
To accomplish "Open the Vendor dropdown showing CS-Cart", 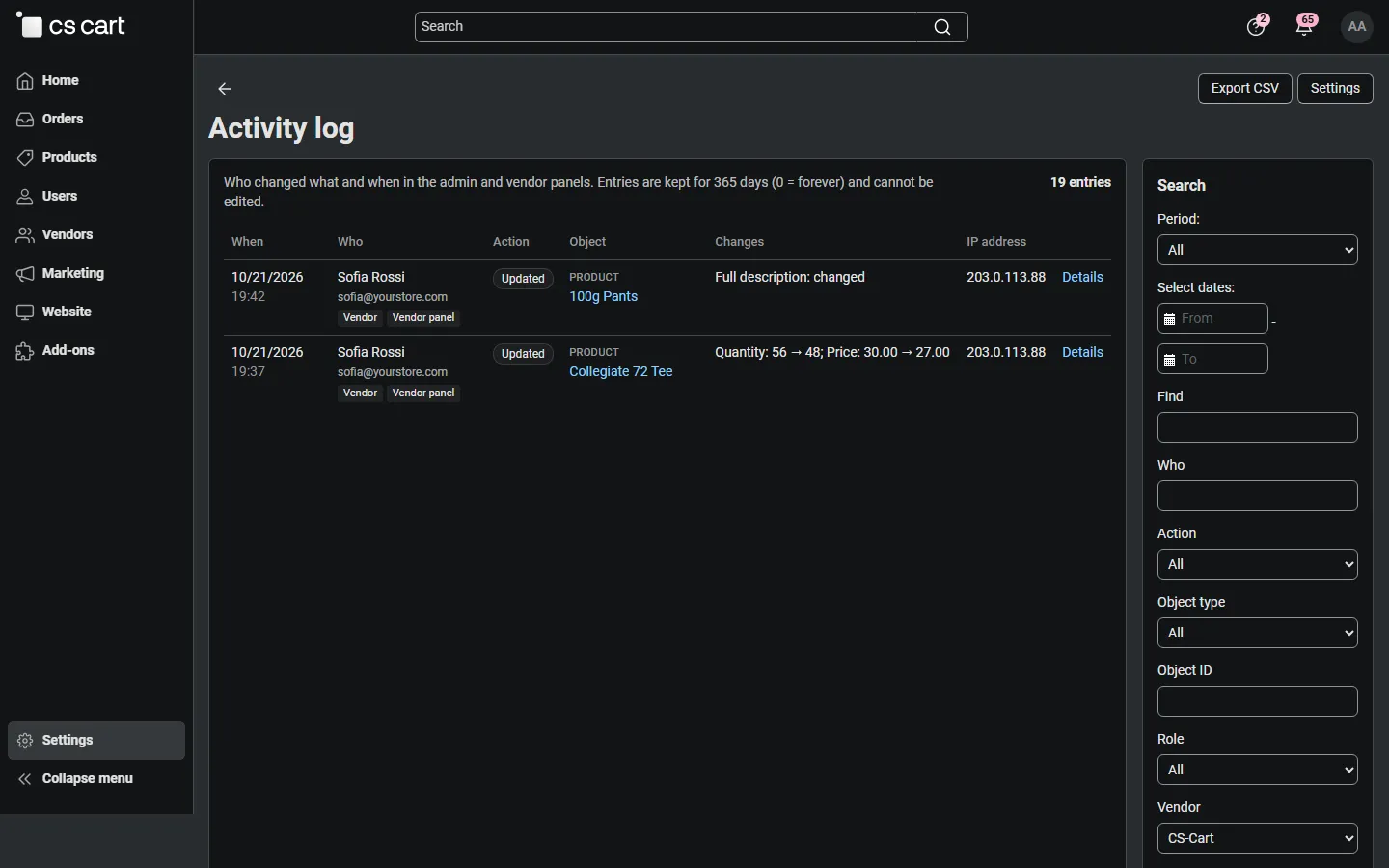I will coord(1258,838).
